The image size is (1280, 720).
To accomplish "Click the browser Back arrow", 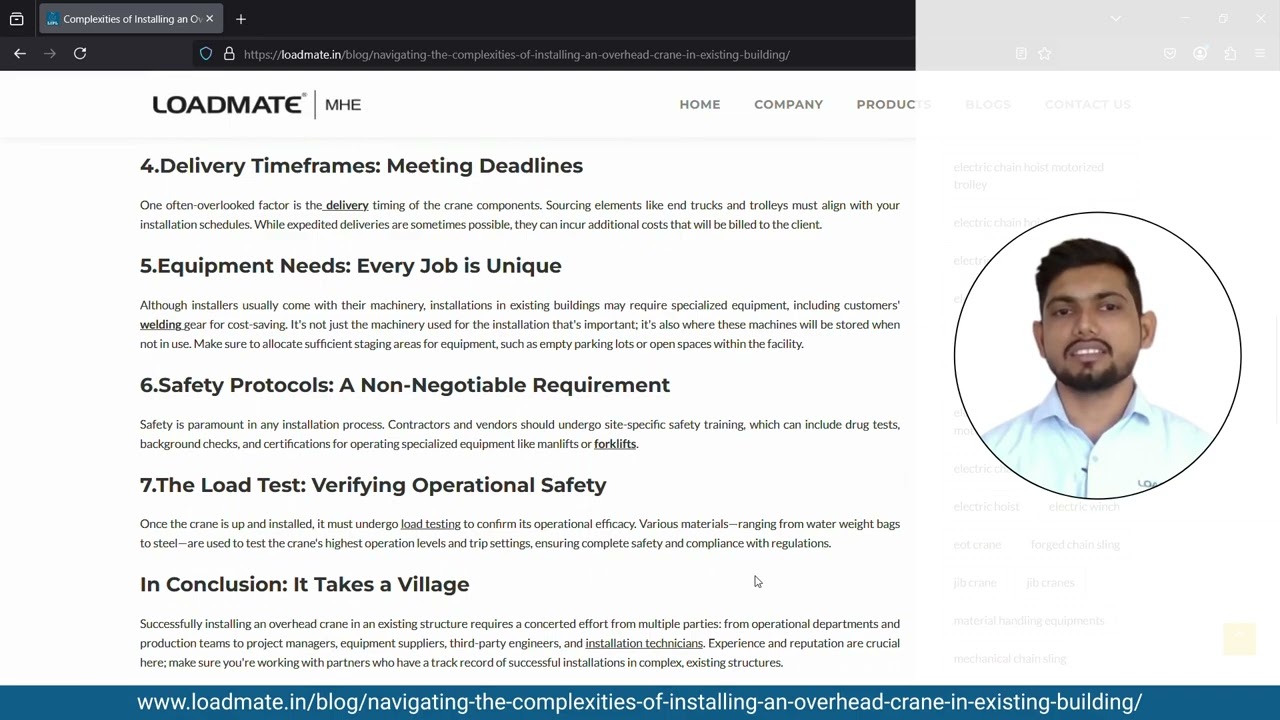I will coord(20,54).
